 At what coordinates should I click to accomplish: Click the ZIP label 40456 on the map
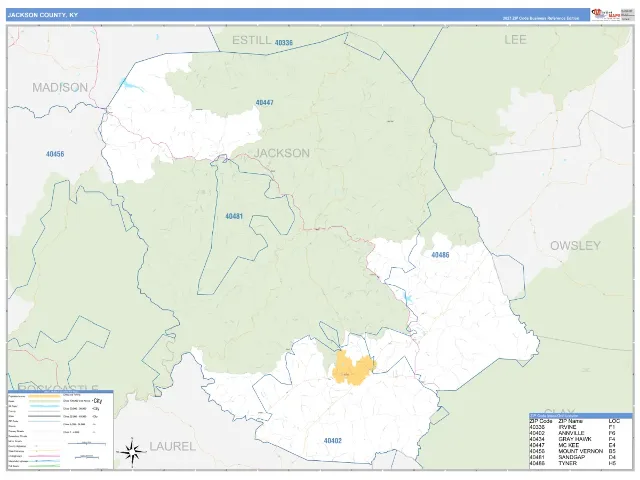[55, 154]
